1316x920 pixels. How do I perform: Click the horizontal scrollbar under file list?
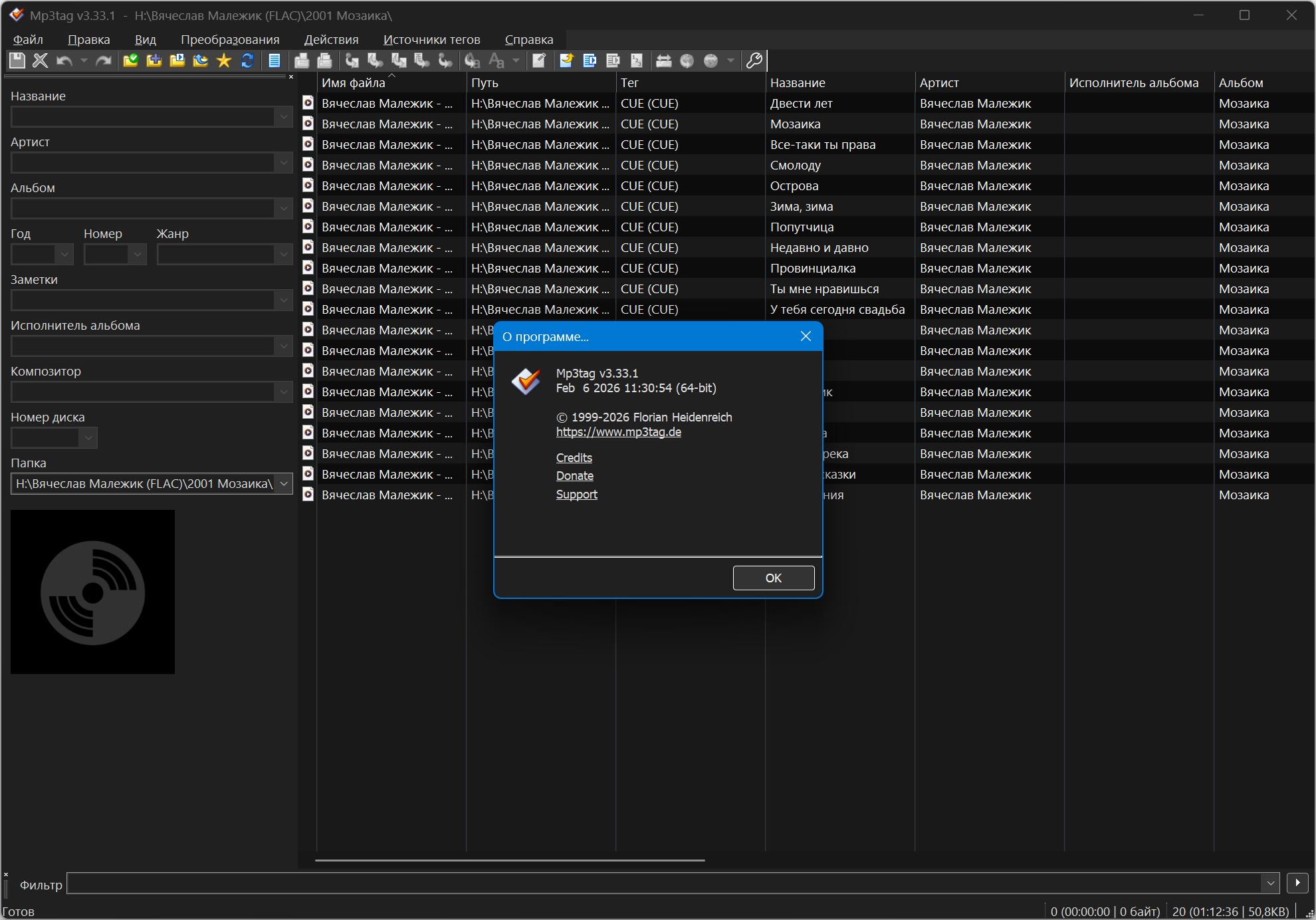pyautogui.click(x=510, y=860)
